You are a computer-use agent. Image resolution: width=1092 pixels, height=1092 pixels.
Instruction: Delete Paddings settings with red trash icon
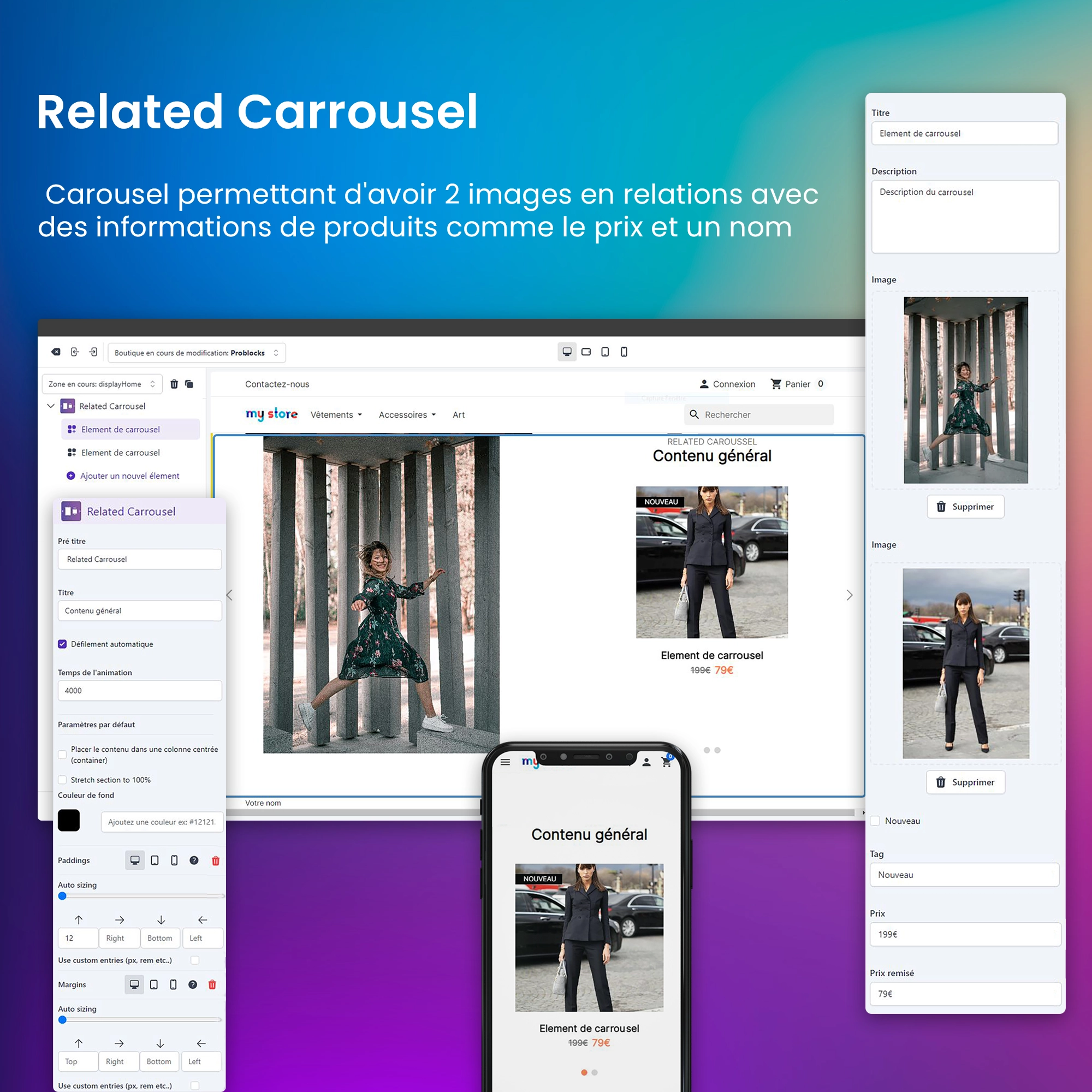(x=215, y=860)
